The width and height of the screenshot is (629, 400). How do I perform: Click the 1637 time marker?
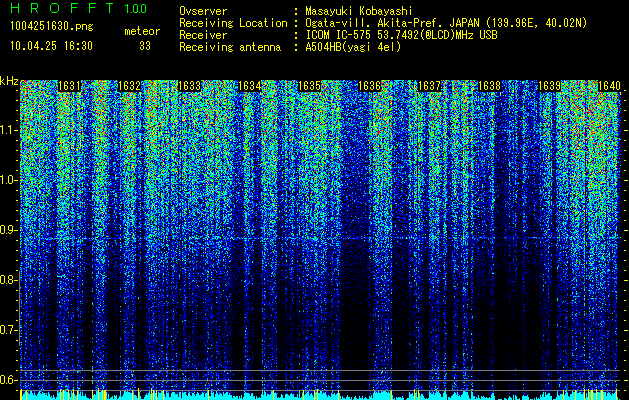430,86
